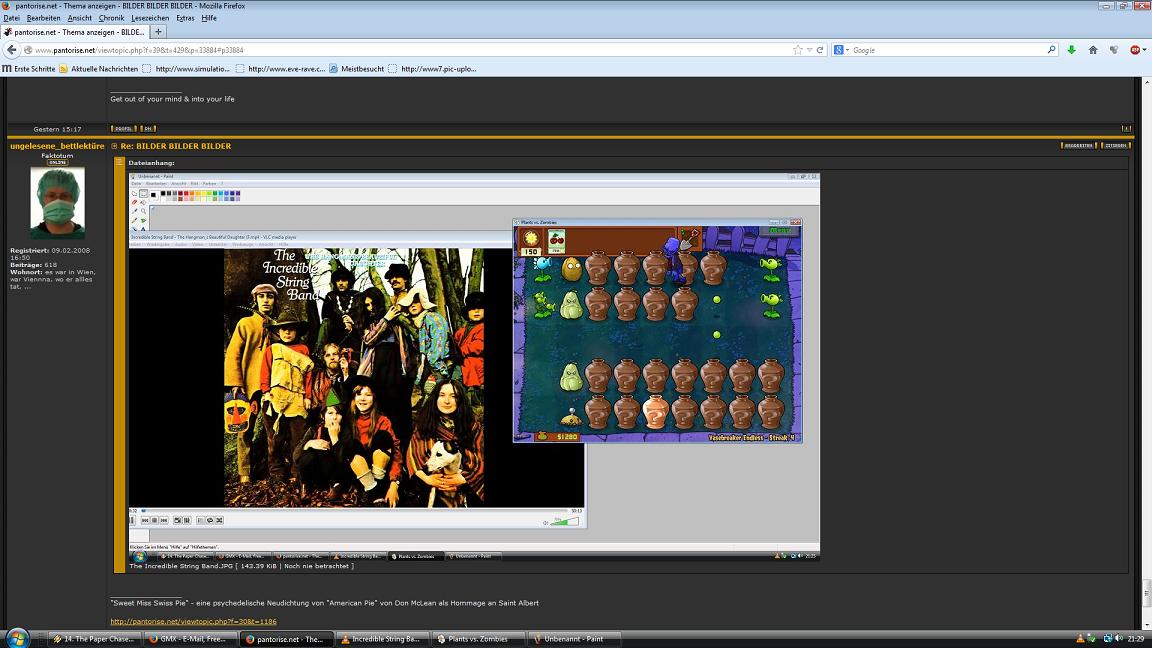Click the search magnifier icon in Google box
The height and width of the screenshot is (648, 1152).
coord(1051,50)
